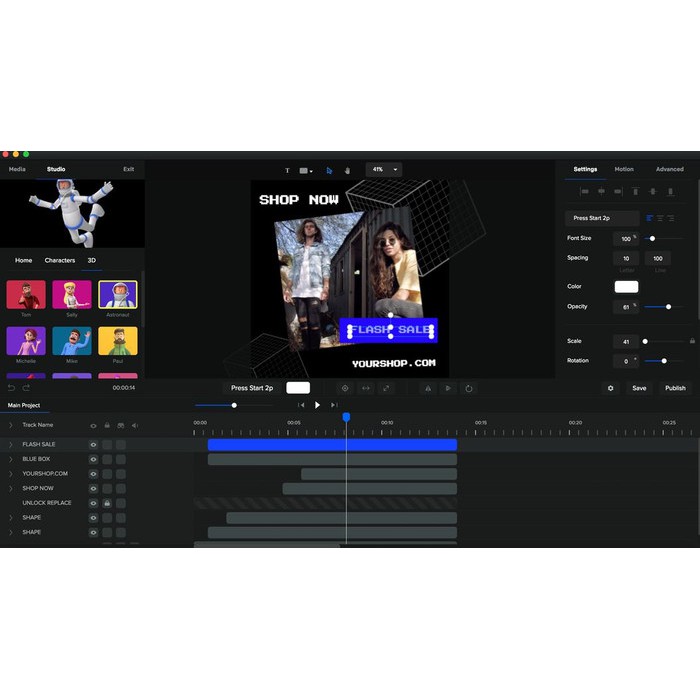This screenshot has width=700, height=700.
Task: Select the Michelle character thumbnail
Action: click(26, 341)
